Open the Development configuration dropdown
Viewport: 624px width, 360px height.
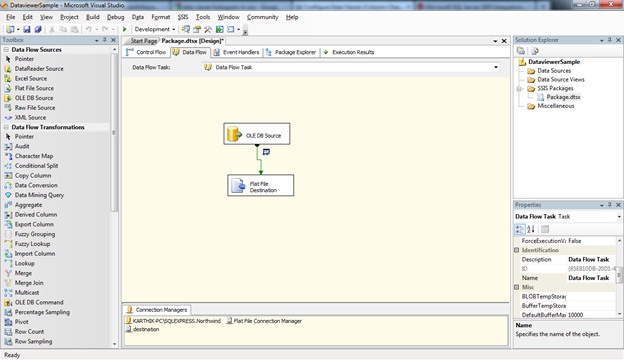(155, 29)
